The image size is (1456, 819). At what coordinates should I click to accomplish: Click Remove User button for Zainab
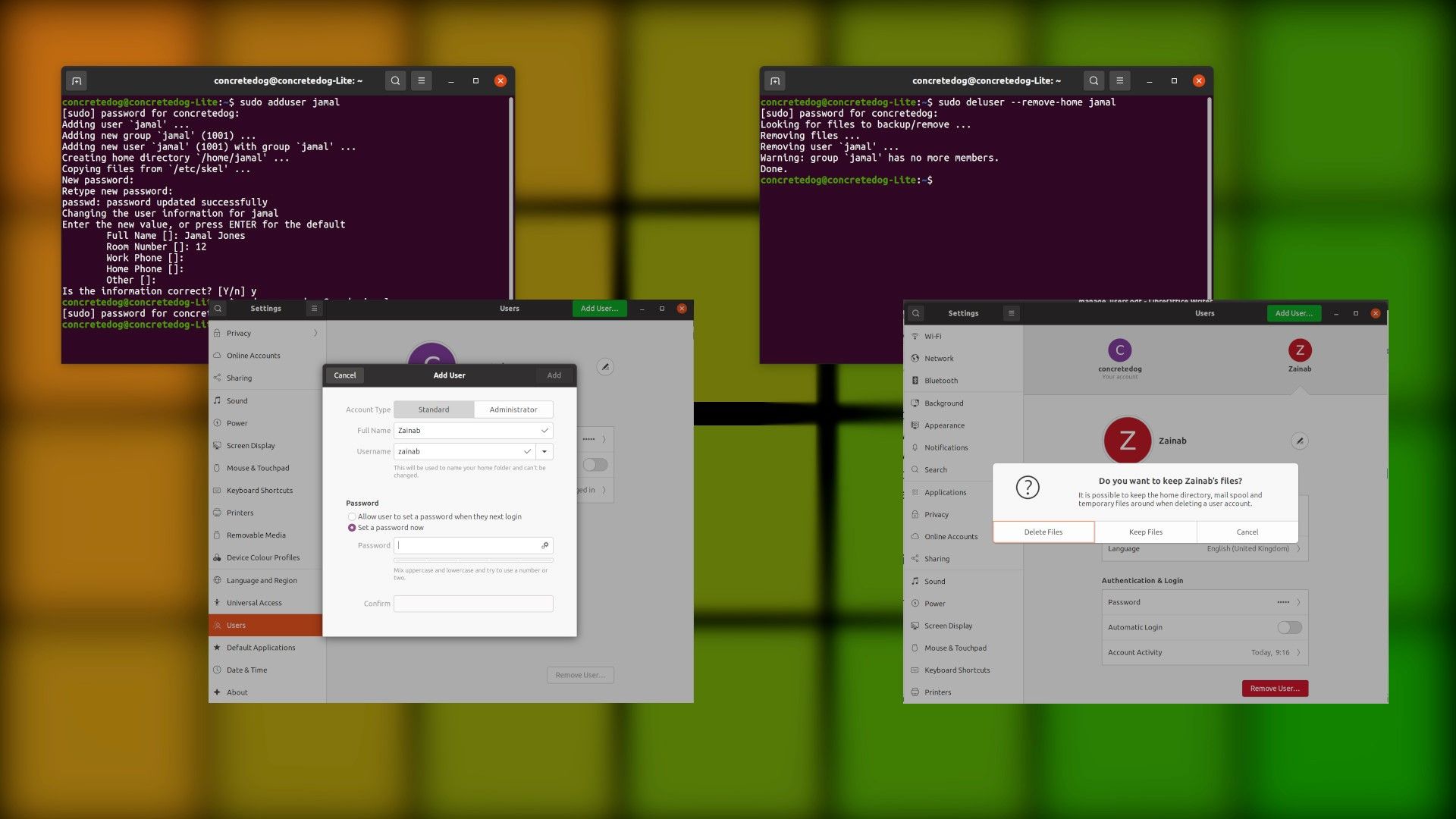pyautogui.click(x=1275, y=688)
